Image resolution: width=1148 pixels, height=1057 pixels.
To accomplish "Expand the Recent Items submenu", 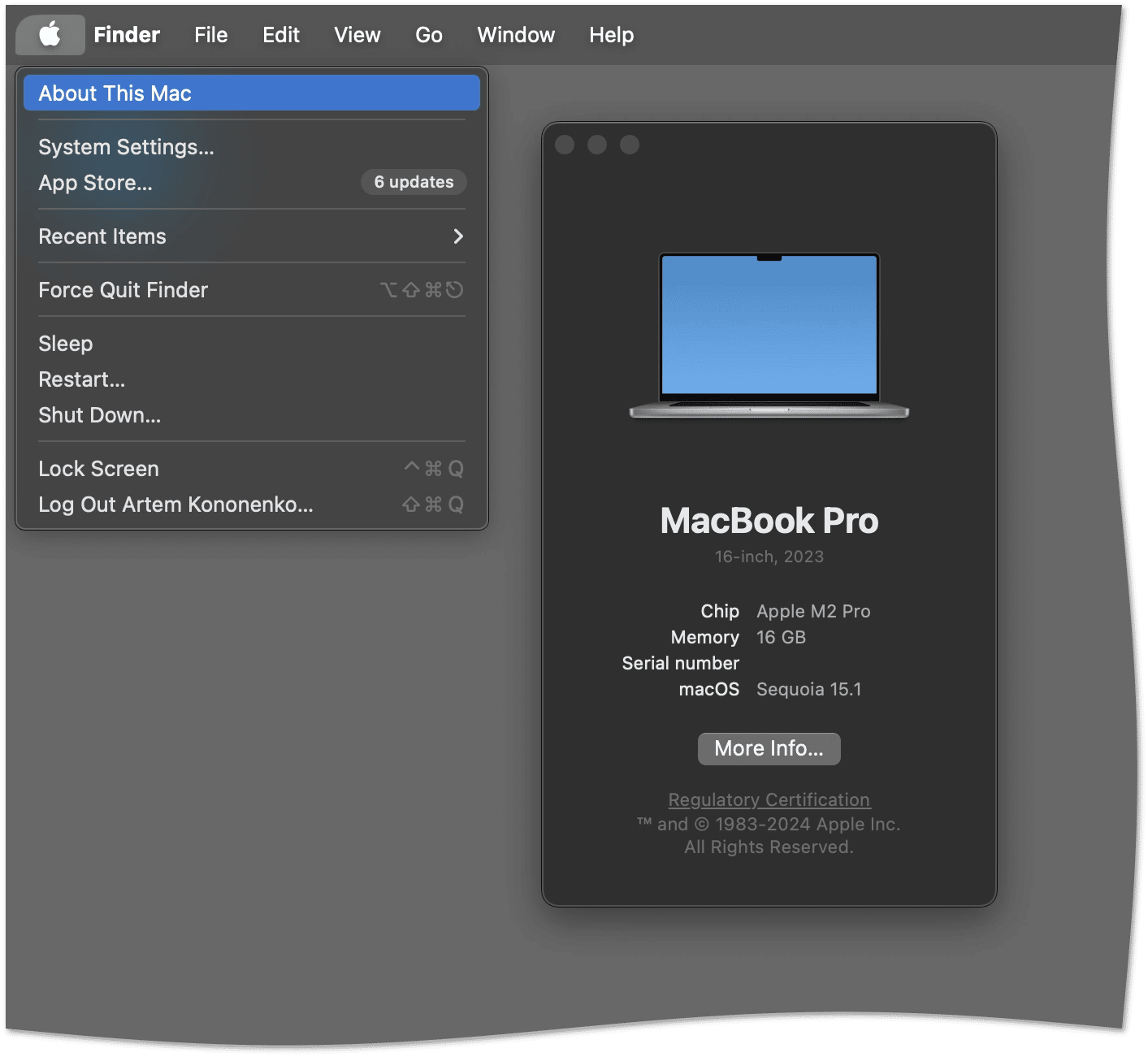I will coord(102,236).
